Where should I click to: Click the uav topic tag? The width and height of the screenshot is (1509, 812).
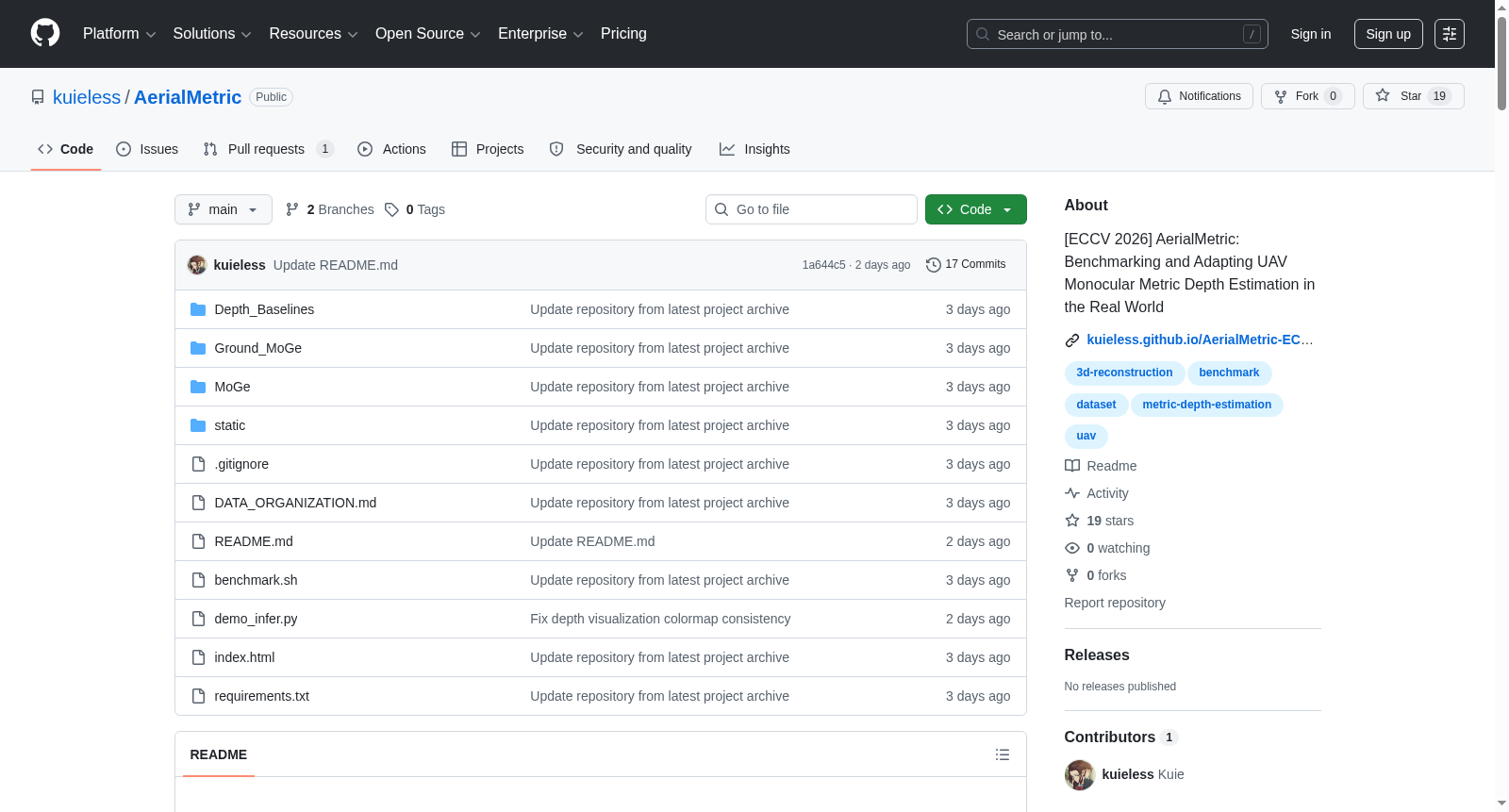[x=1086, y=436]
